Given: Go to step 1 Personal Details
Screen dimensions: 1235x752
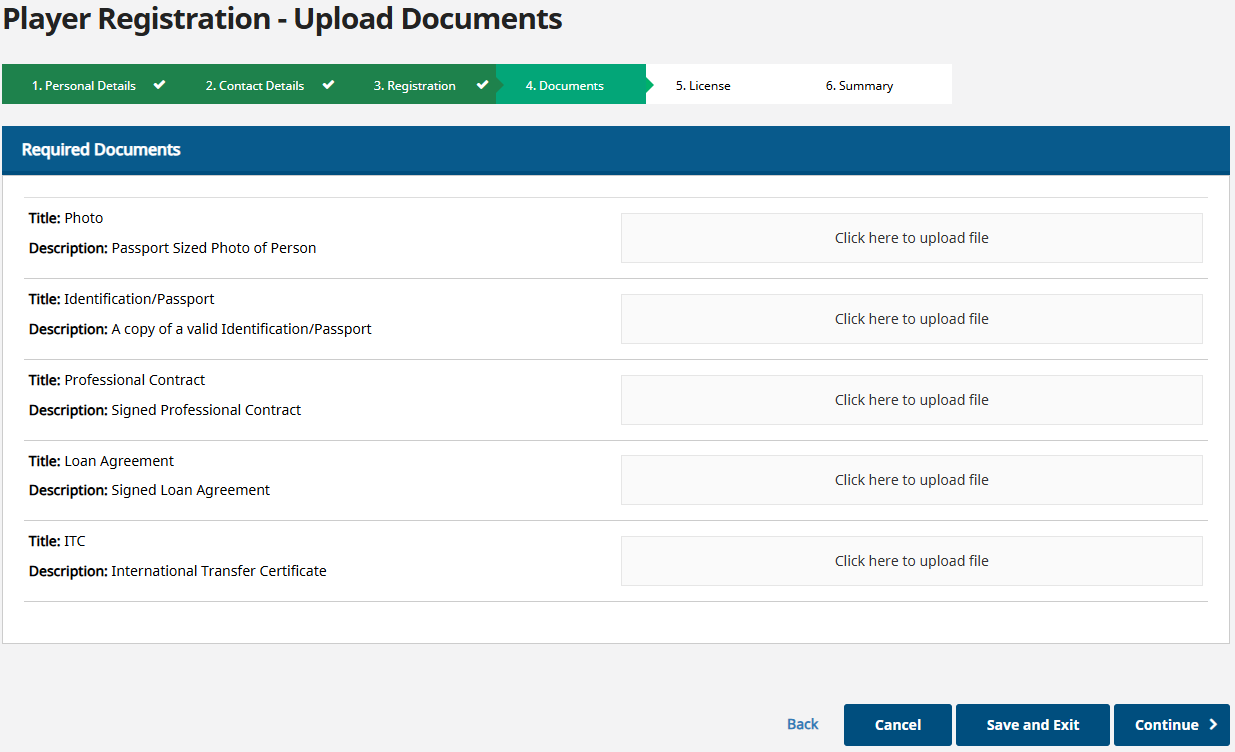Looking at the screenshot, I should tap(84, 85).
